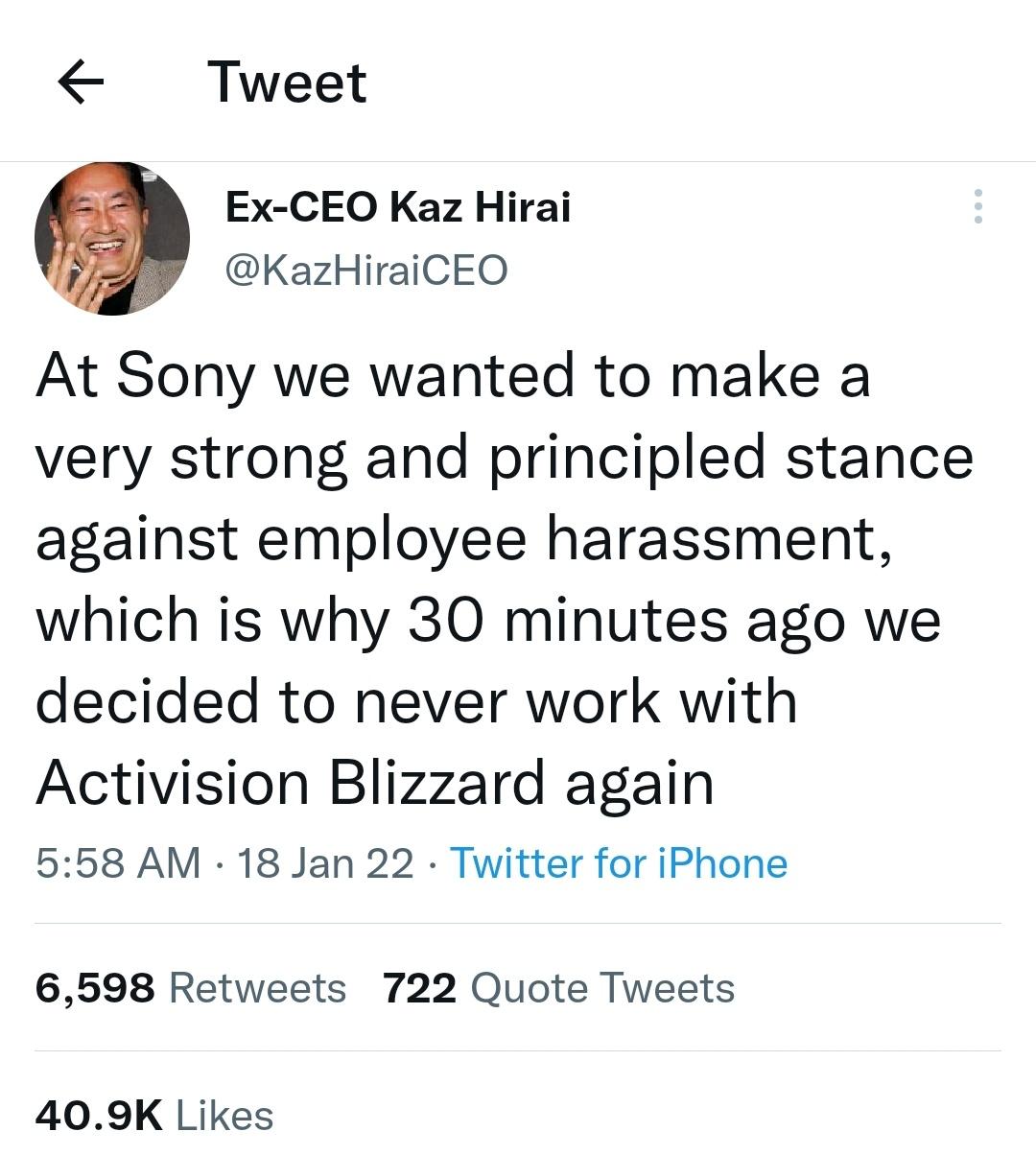Click the 722 quote count number
Image resolution: width=1036 pixels, height=1155 pixels.
click(x=419, y=988)
